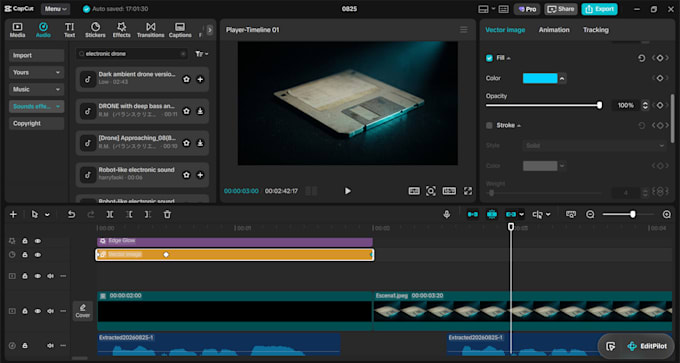Expand the Music category
This screenshot has width=680, height=363.
[x=36, y=89]
